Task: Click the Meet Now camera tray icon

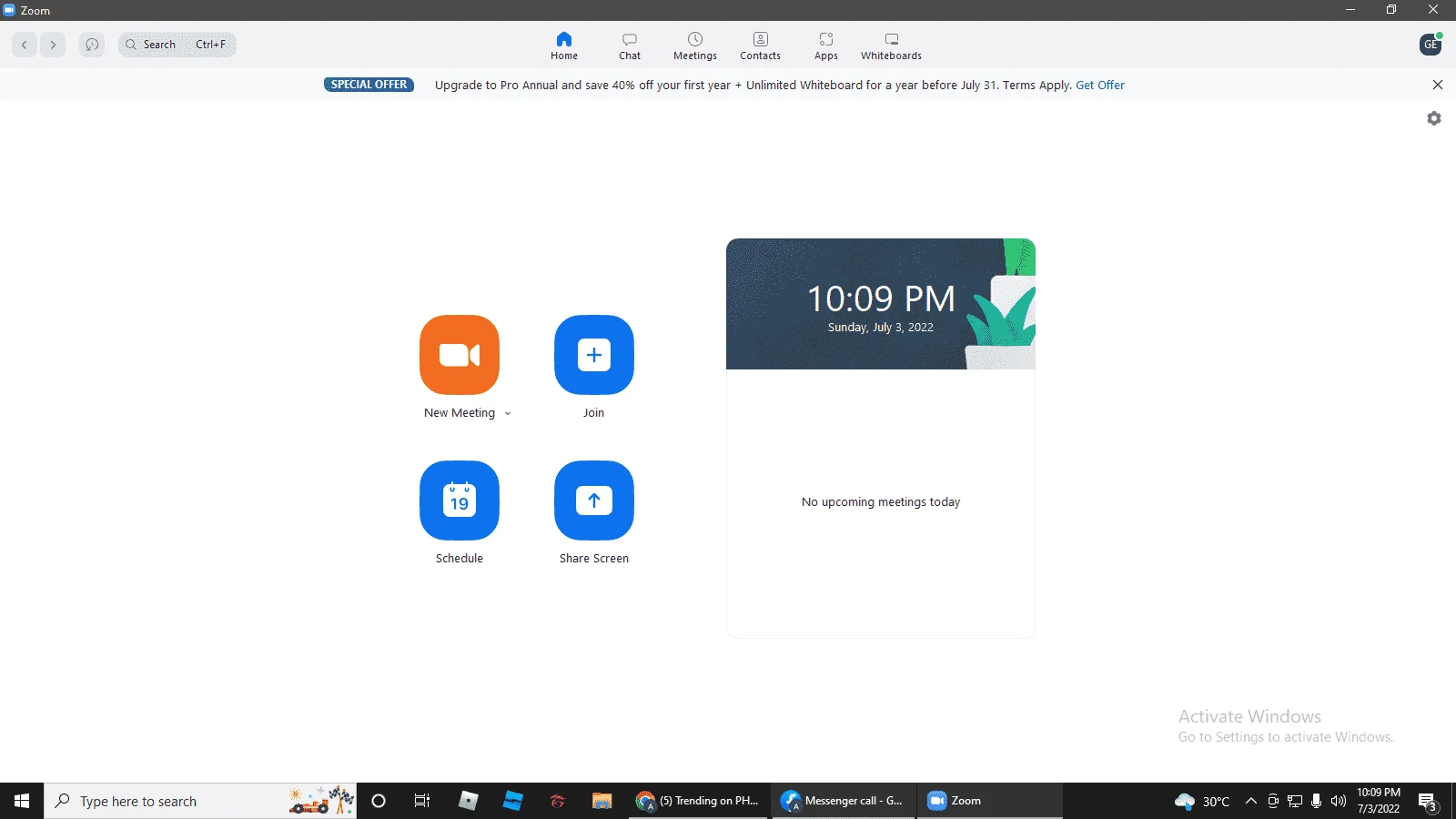Action: [1273, 801]
